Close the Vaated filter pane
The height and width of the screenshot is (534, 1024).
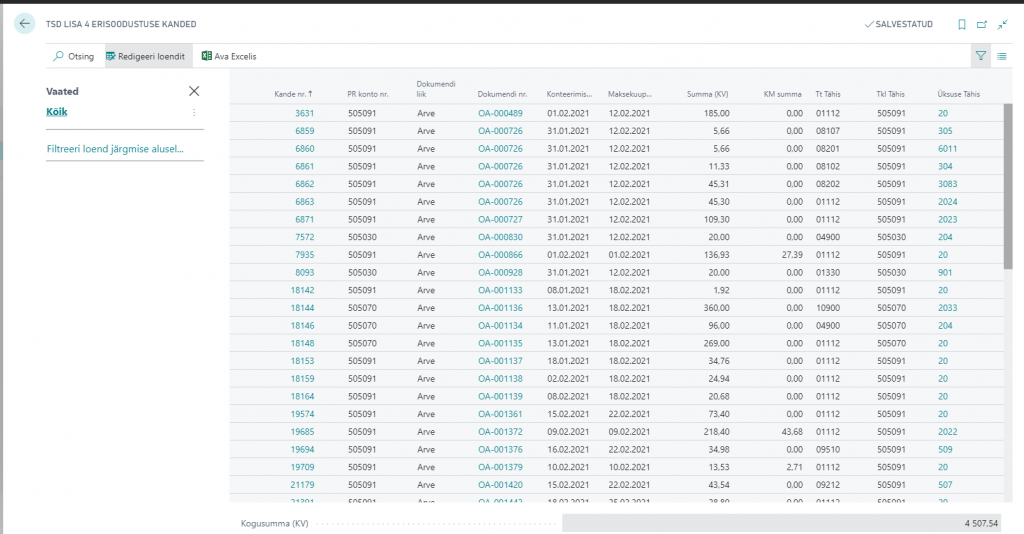[194, 91]
